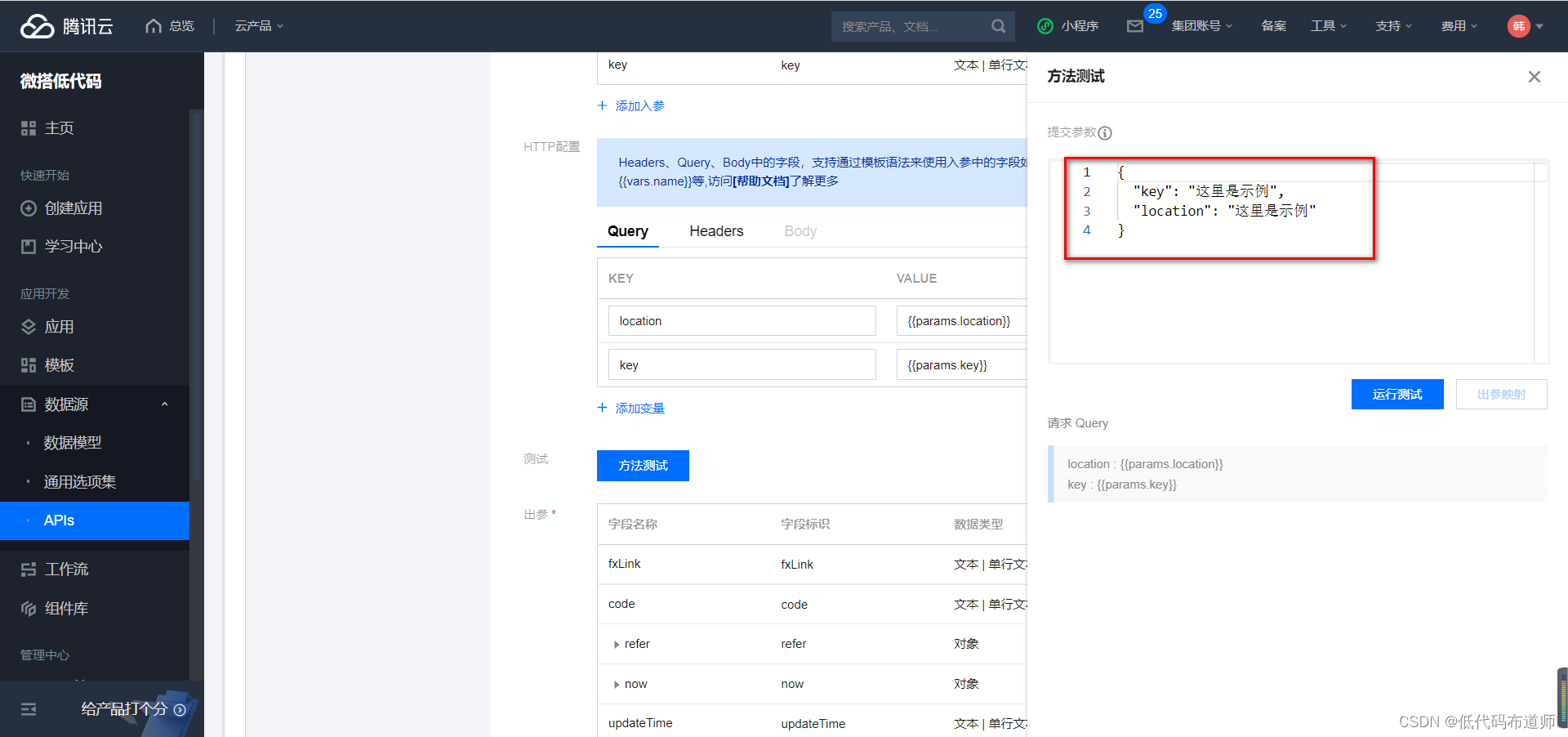Click the 主页 grid icon
This screenshot has width=1568, height=737.
point(29,128)
